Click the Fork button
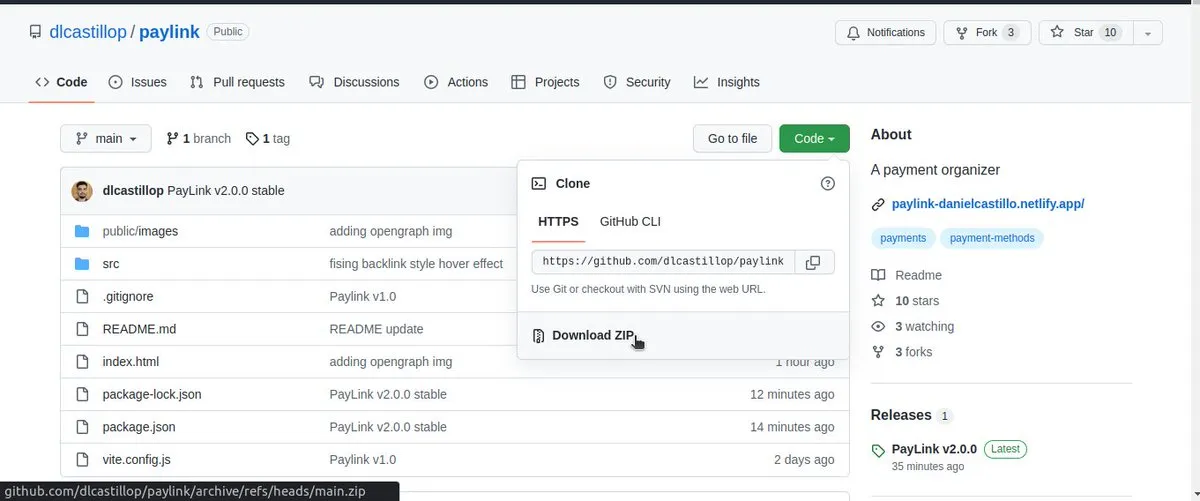This screenshot has height=501, width=1200. pos(987,33)
